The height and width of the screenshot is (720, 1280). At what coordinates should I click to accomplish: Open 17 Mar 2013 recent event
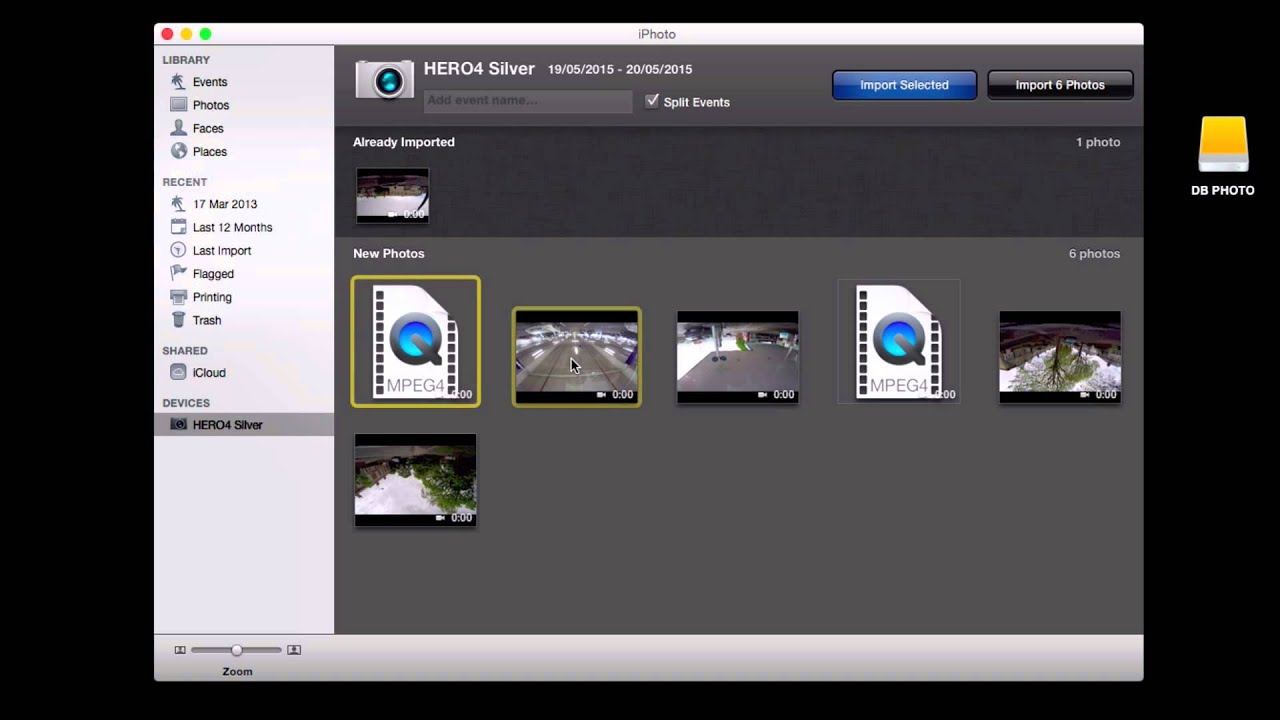225,204
